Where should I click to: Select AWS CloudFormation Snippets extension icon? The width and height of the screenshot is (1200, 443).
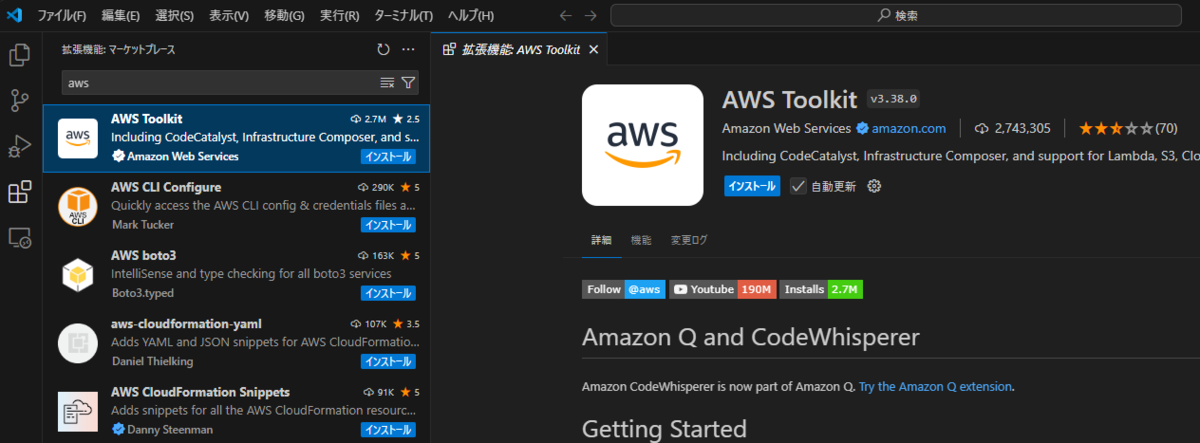(x=77, y=411)
